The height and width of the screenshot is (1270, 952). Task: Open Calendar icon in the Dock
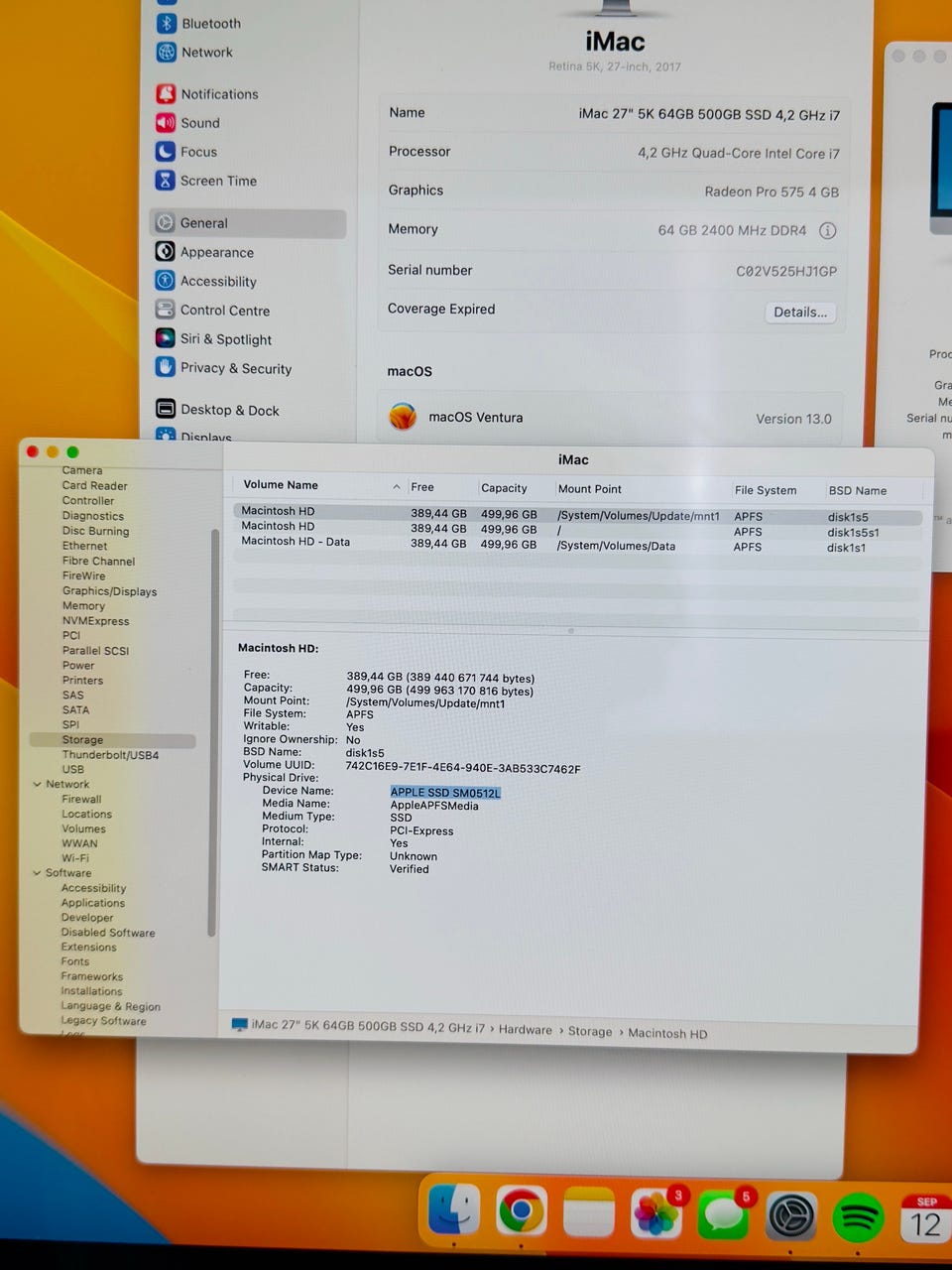click(x=925, y=1218)
